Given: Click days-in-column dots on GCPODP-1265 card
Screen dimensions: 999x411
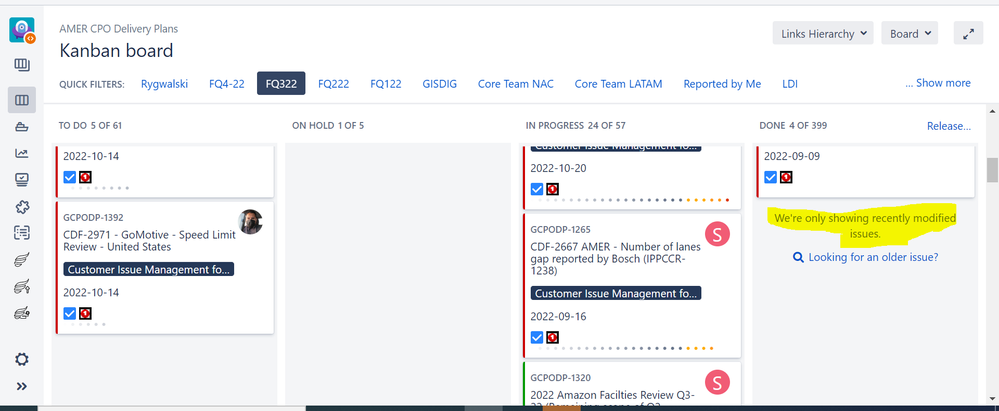Looking at the screenshot, I should coord(626,349).
